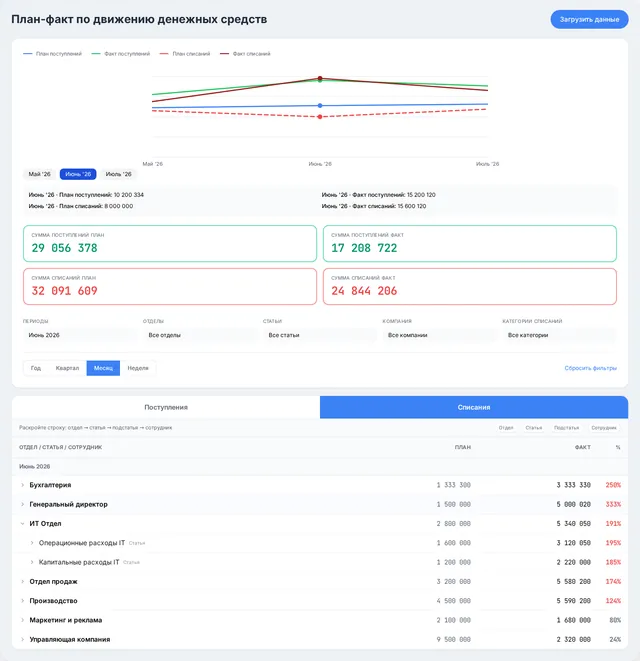Expand the Управляющая компания row
Screen dimensions: 640x661
(x=23, y=640)
